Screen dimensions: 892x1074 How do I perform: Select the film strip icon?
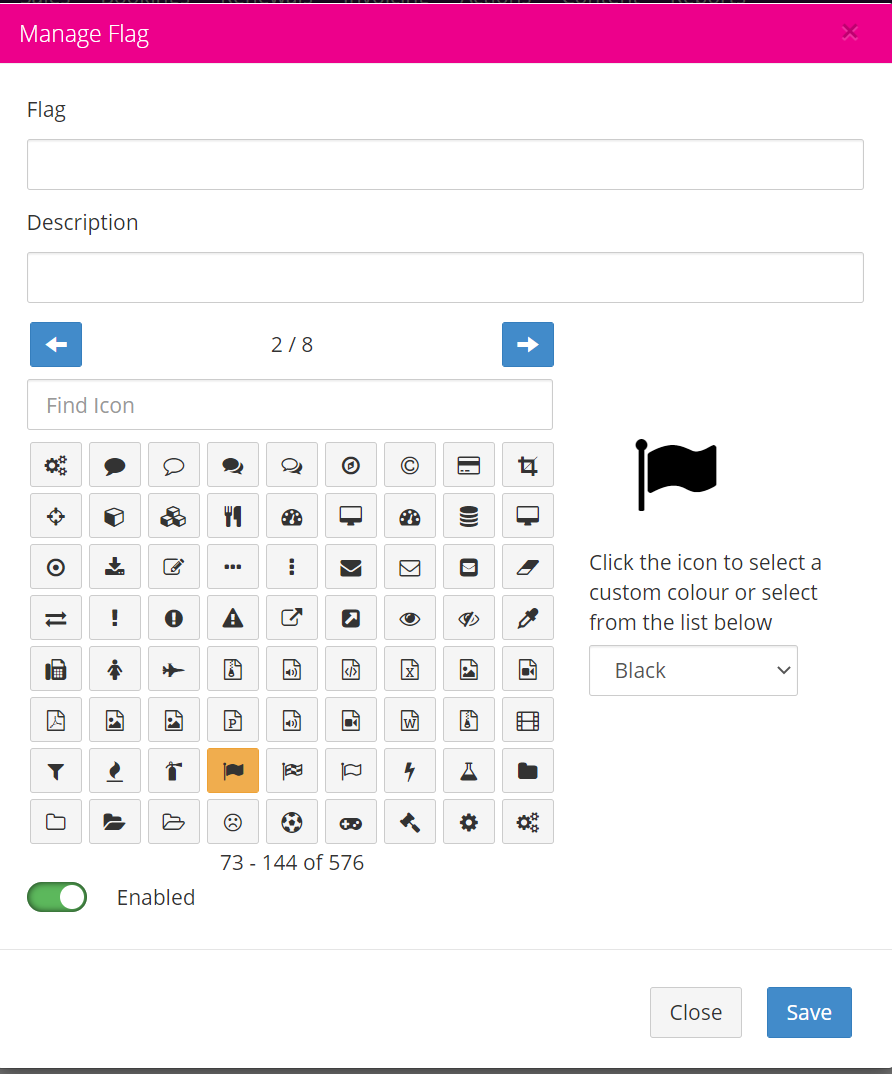(528, 720)
